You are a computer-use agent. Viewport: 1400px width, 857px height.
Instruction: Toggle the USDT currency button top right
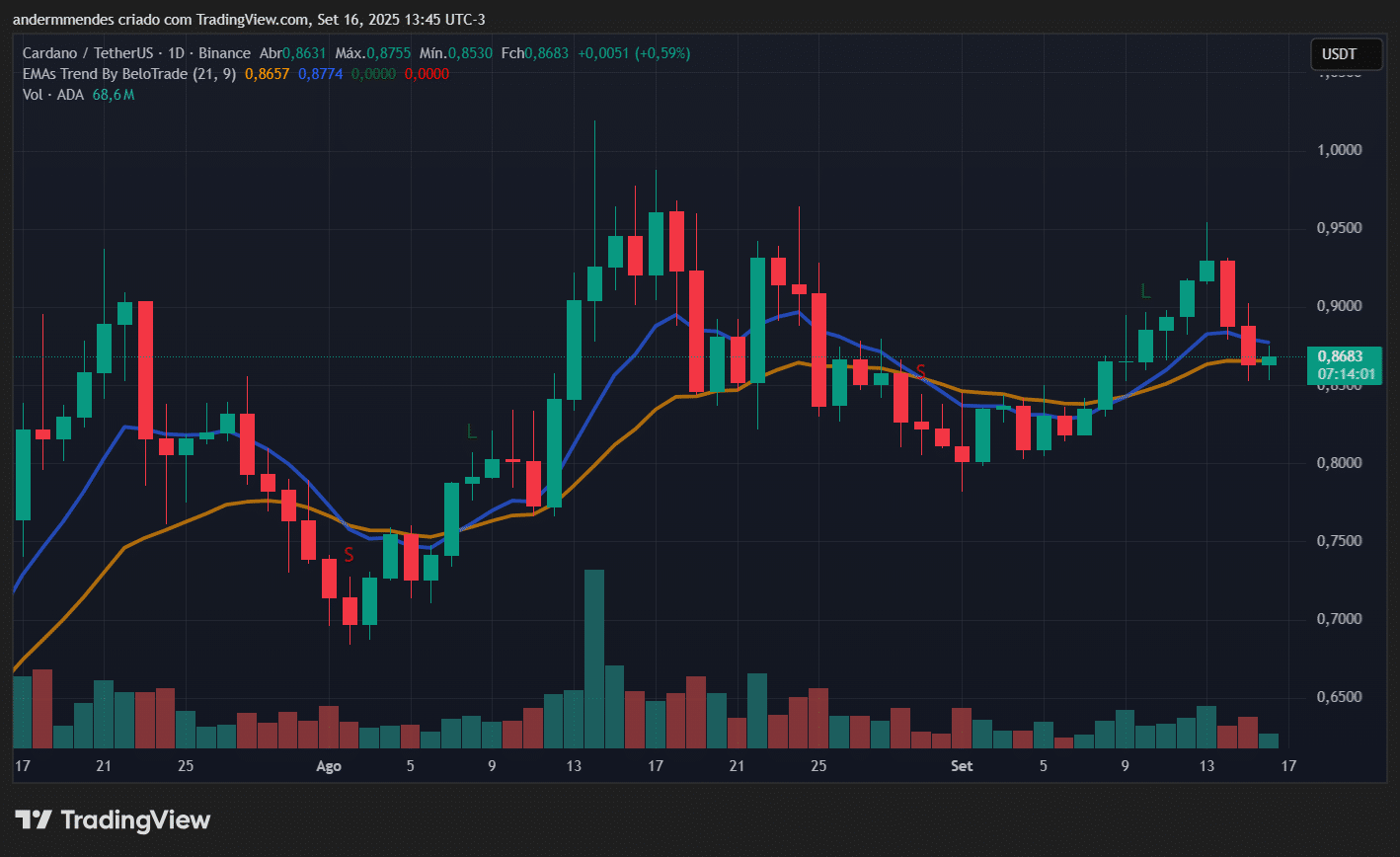1346,54
